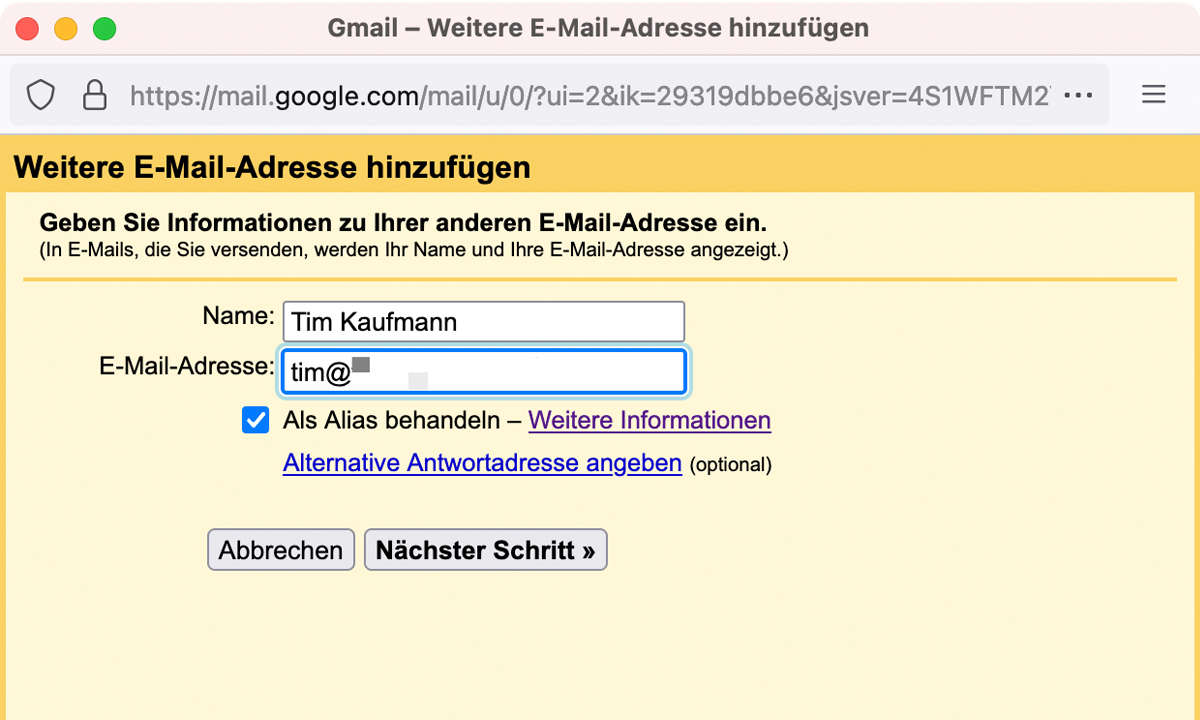The height and width of the screenshot is (720, 1200).
Task: Open the three-dot page actions menu
Action: [x=1078, y=96]
